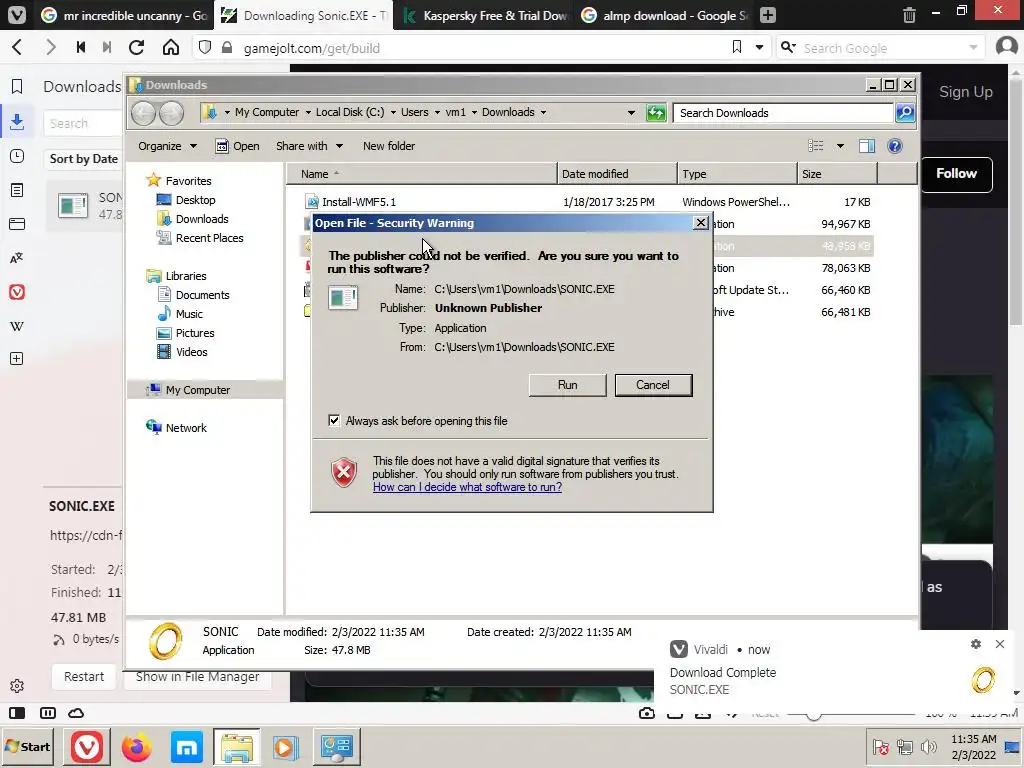1024x768 pixels.
Task: Click Run in the Security Warning dialog
Action: pyautogui.click(x=567, y=385)
